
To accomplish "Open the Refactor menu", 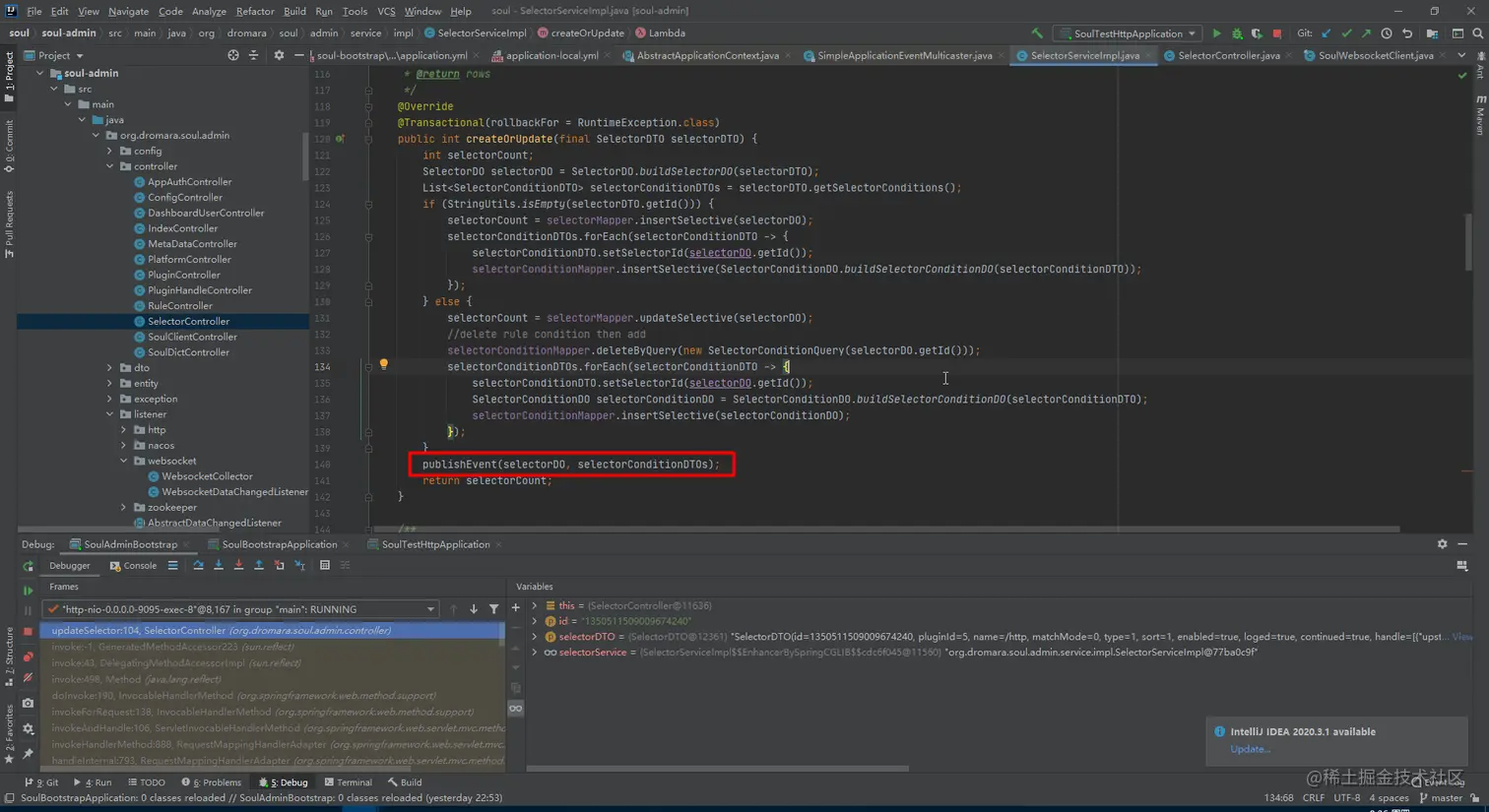I will click(x=254, y=11).
